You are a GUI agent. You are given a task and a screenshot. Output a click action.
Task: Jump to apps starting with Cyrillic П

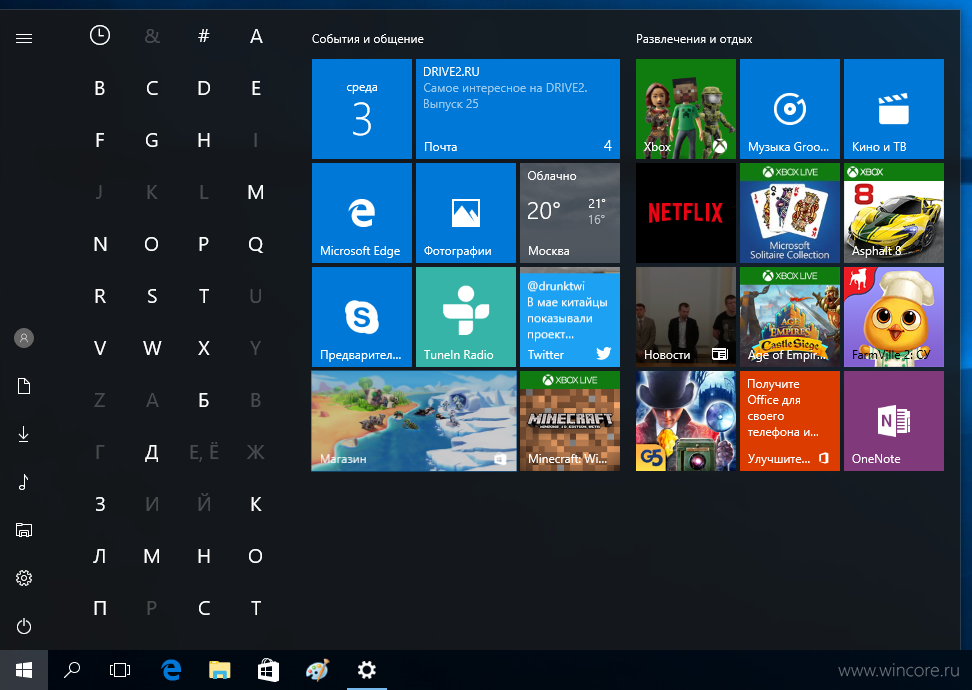100,608
